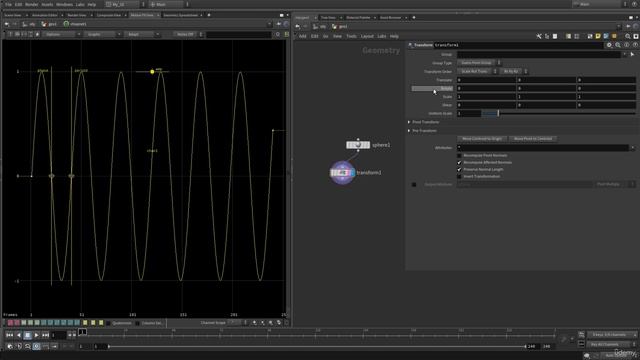Click network editor wrench tools icon
The height and width of the screenshot is (360, 640).
tap(539, 36)
